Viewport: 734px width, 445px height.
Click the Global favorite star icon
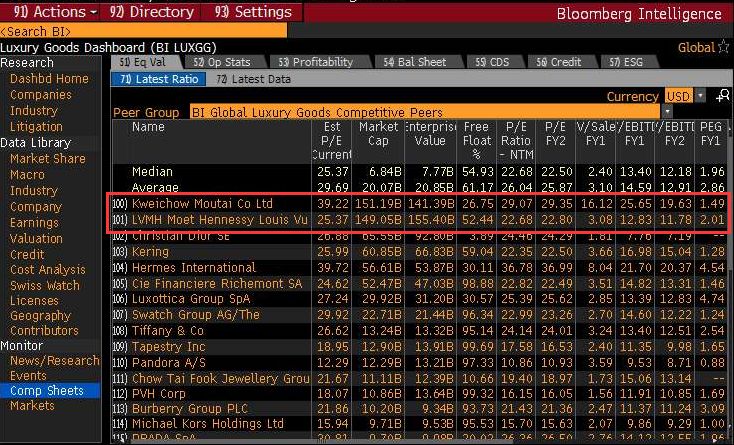724,47
